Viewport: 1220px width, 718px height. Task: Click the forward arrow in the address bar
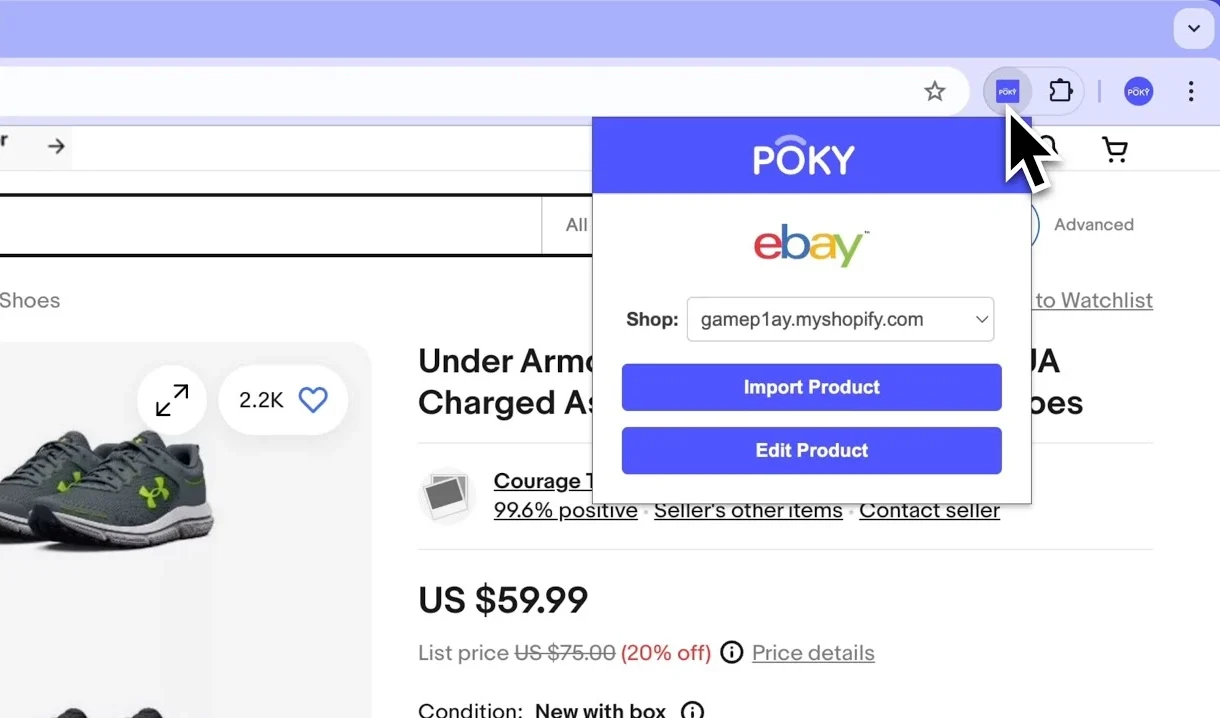click(55, 146)
